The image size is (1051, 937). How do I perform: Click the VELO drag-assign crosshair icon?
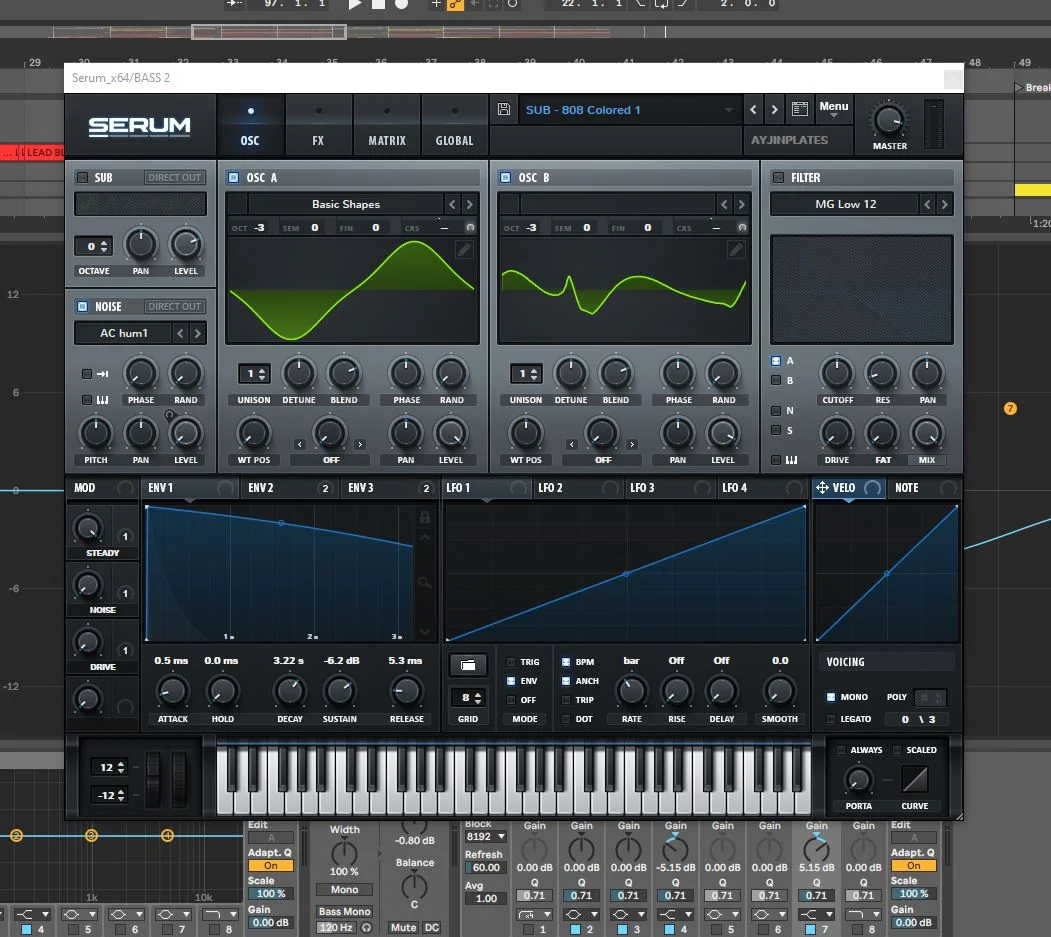[822, 488]
